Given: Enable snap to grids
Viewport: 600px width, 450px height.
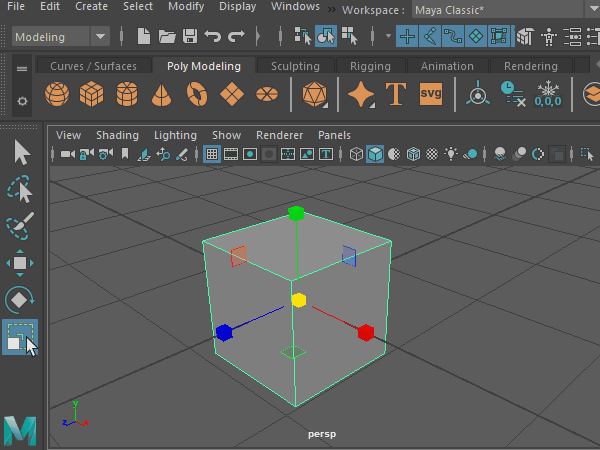Looking at the screenshot, I should [x=406, y=37].
